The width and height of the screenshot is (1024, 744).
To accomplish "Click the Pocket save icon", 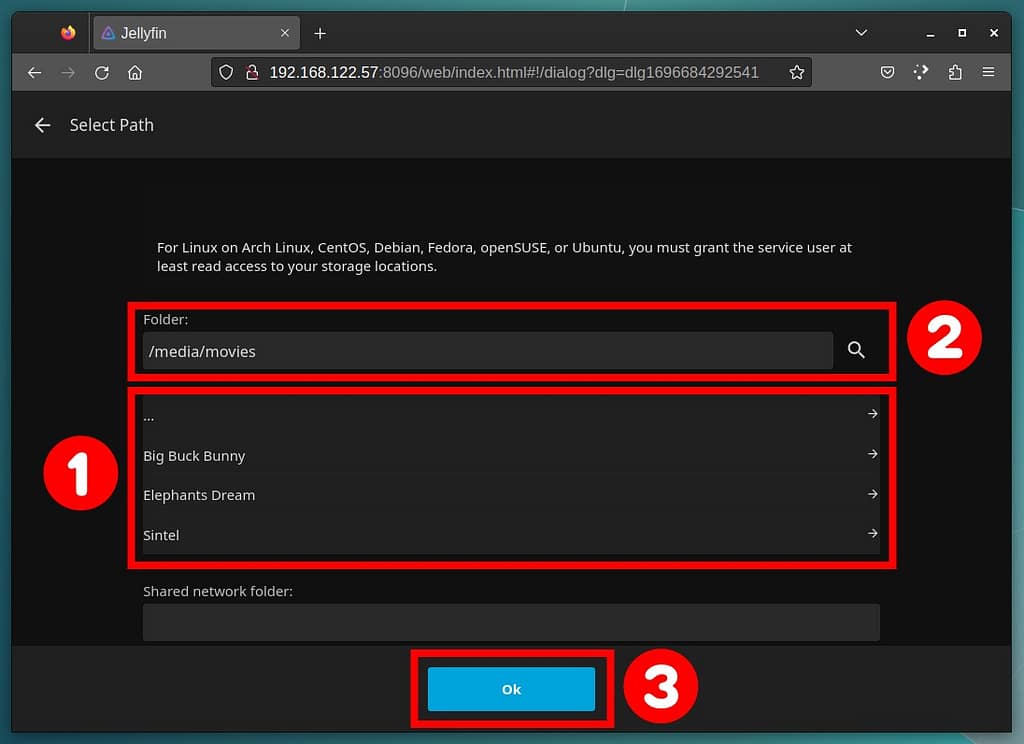I will pyautogui.click(x=887, y=73).
